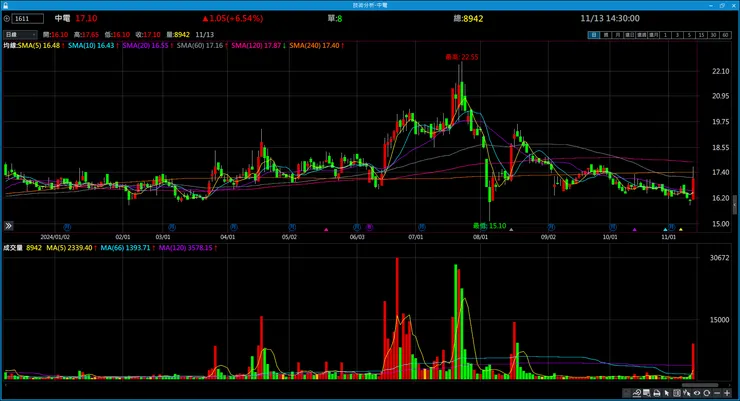Click the 最高:22.55 high price annotation
The height and width of the screenshot is (401, 740).
tap(462, 57)
